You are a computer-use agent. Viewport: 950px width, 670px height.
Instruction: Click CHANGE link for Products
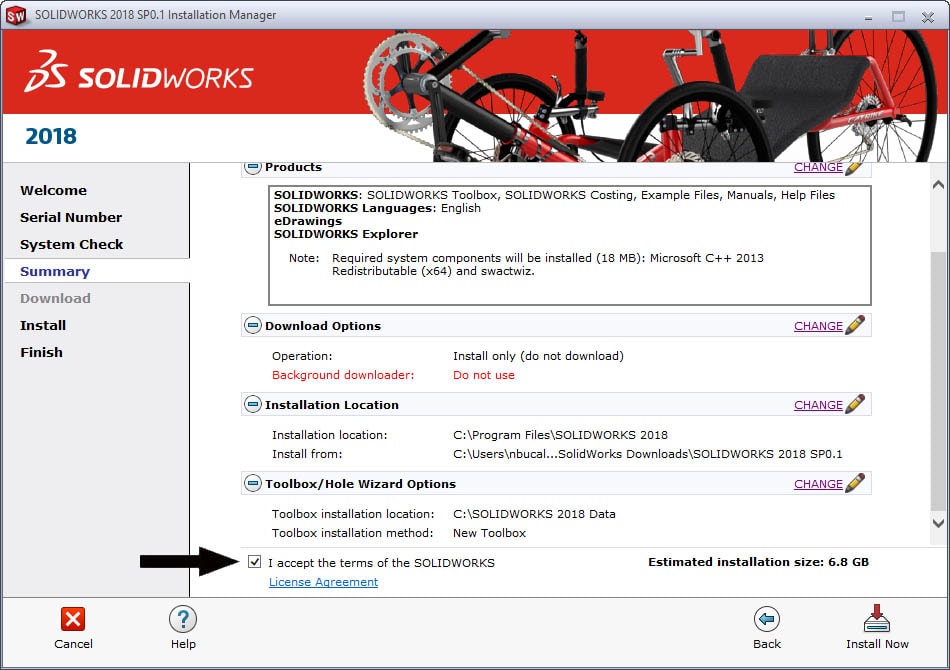click(818, 168)
